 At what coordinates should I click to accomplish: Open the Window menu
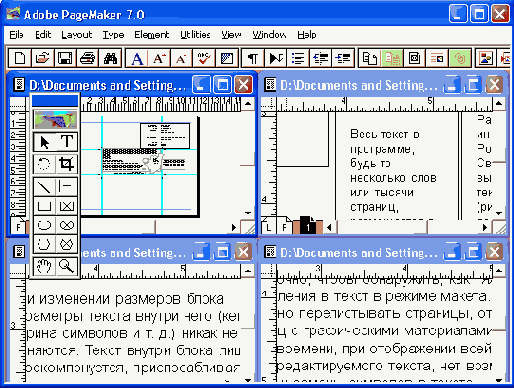click(x=269, y=35)
